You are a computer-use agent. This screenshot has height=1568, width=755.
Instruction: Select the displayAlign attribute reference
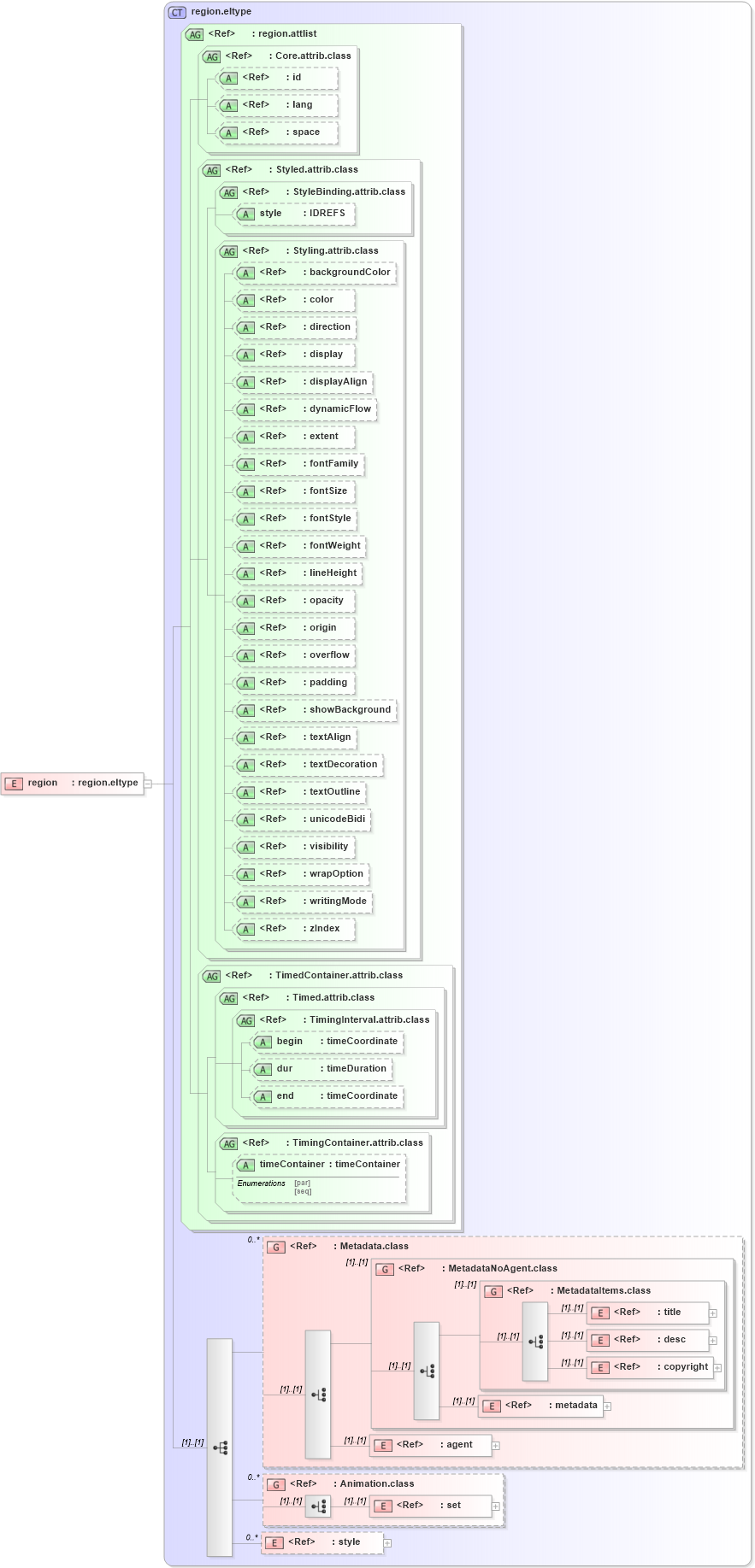[x=304, y=382]
